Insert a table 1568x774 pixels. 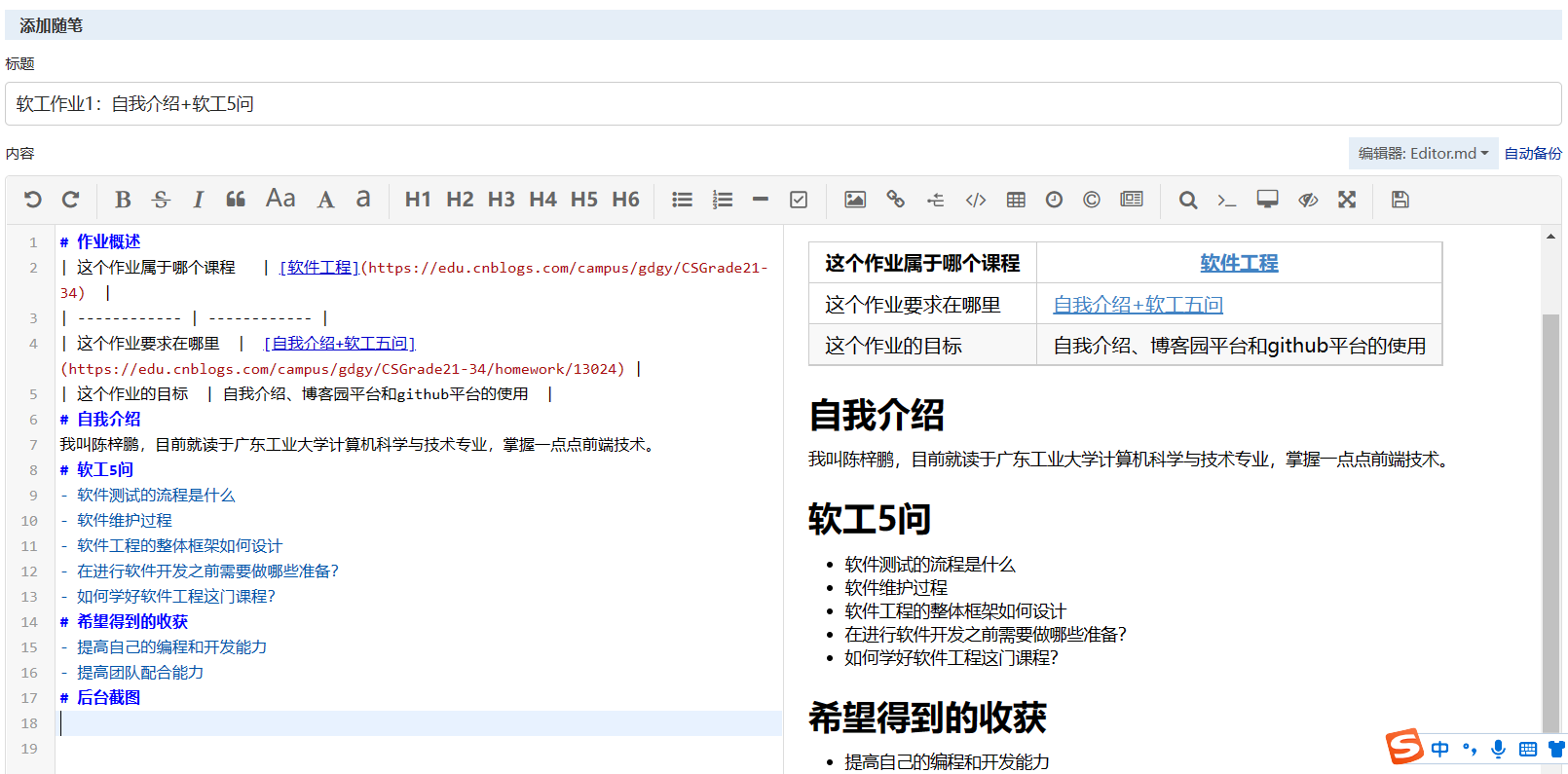coord(1016,200)
